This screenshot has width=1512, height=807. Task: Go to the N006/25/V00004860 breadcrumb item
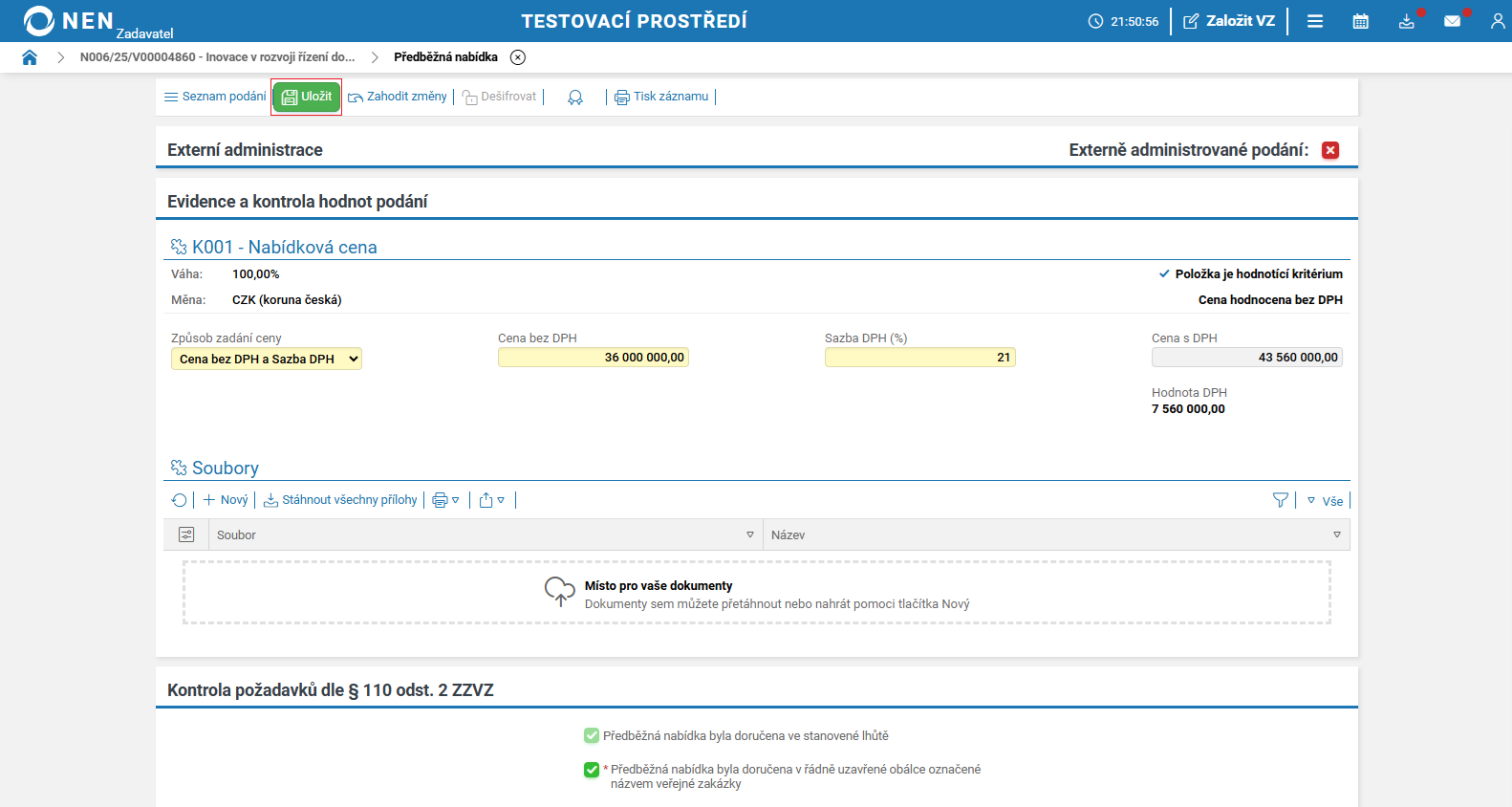[217, 57]
